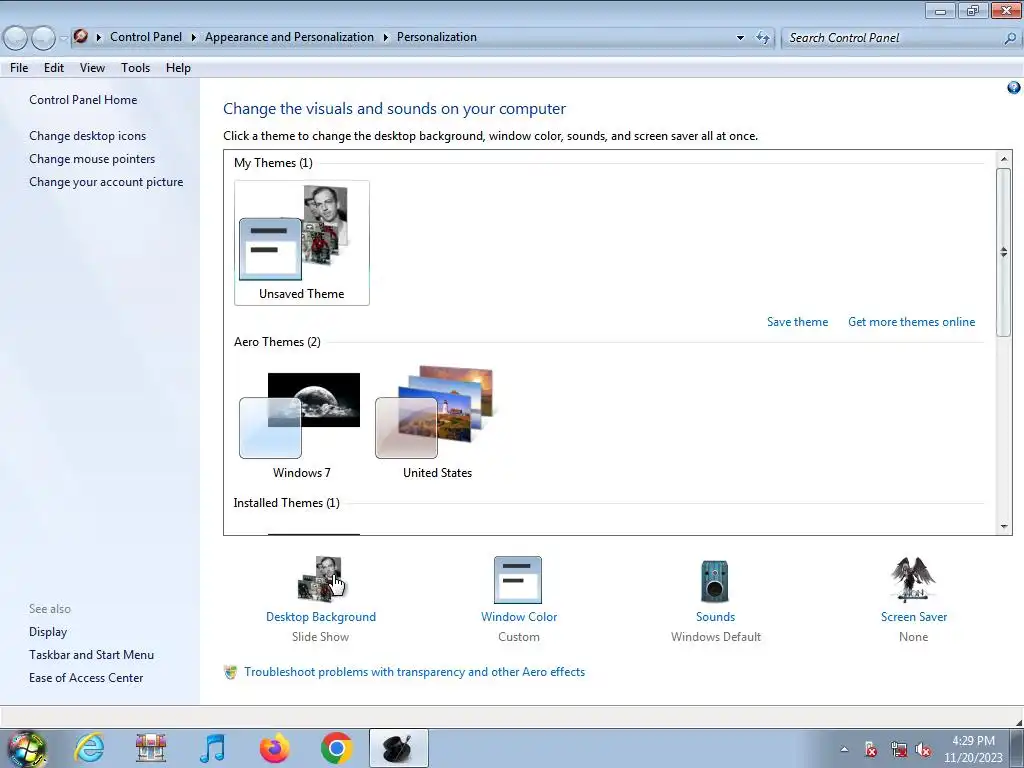Click Change desktop icons link
This screenshot has height=768, width=1024.
(x=88, y=136)
